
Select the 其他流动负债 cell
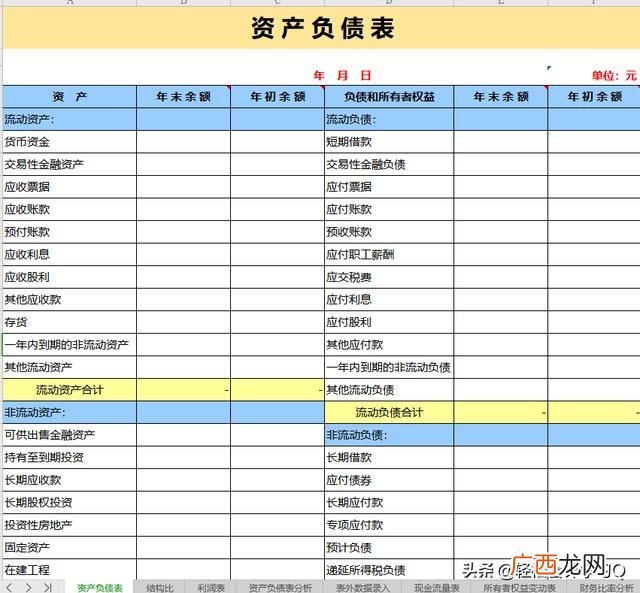(389, 390)
